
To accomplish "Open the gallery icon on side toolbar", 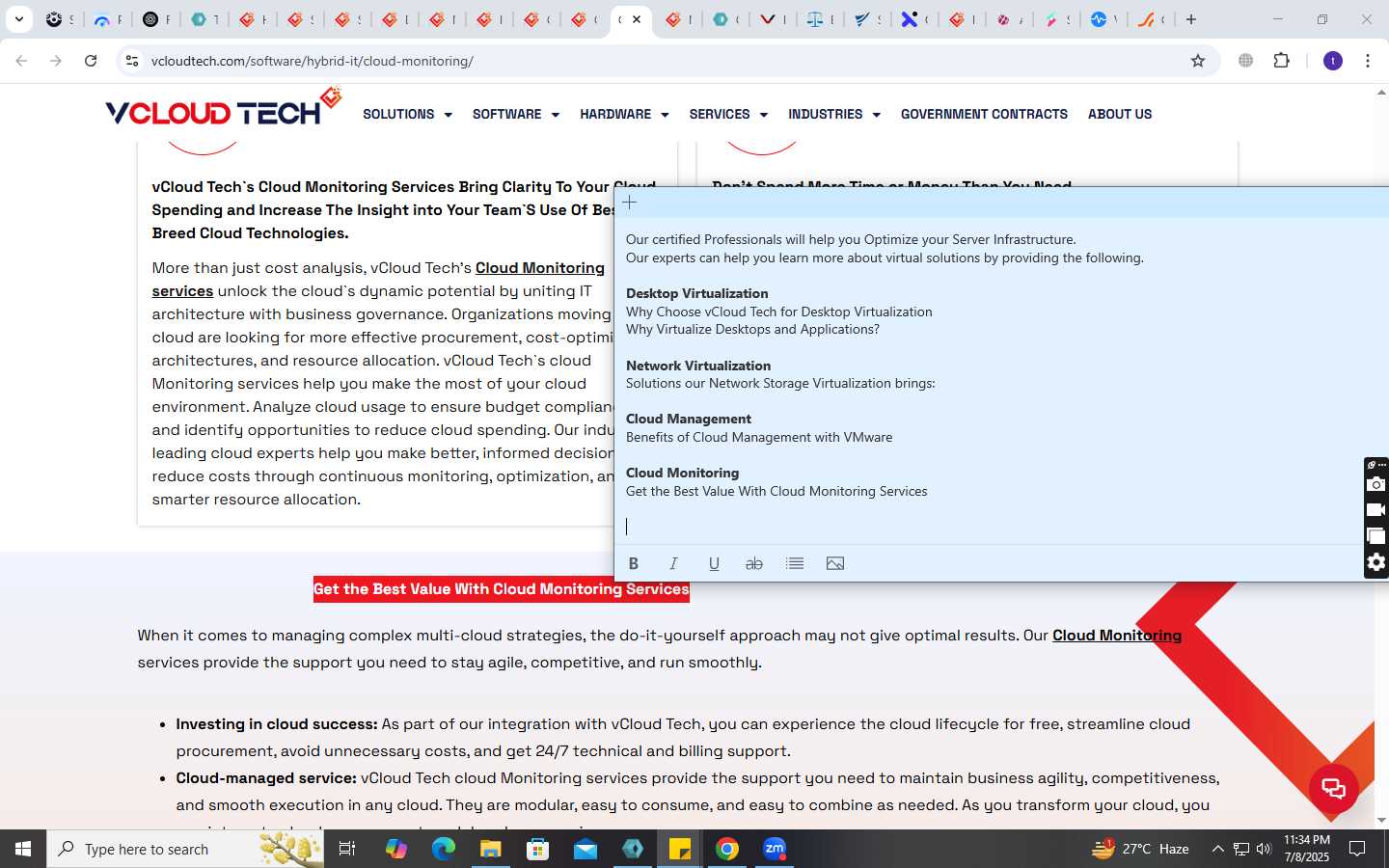I will [x=1376, y=536].
